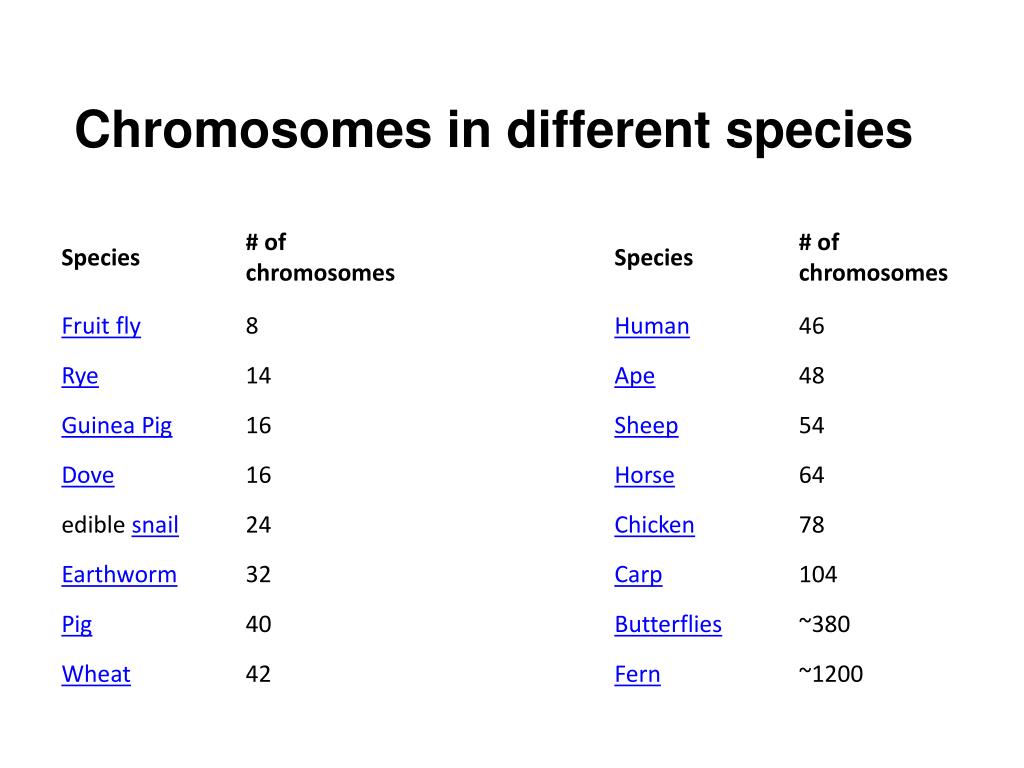Follow the Wheat link

click(96, 674)
